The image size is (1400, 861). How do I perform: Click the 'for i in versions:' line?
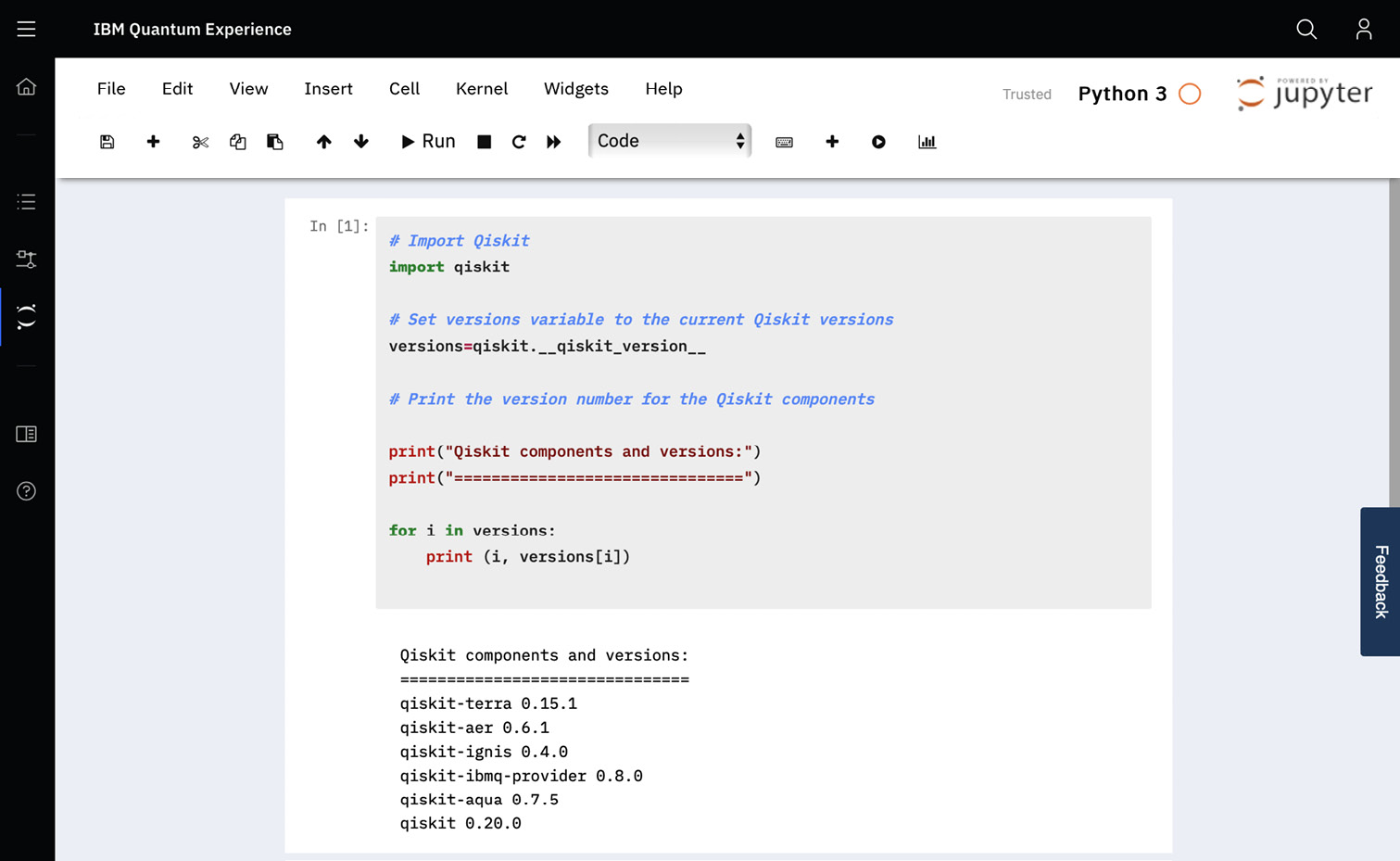(x=472, y=531)
